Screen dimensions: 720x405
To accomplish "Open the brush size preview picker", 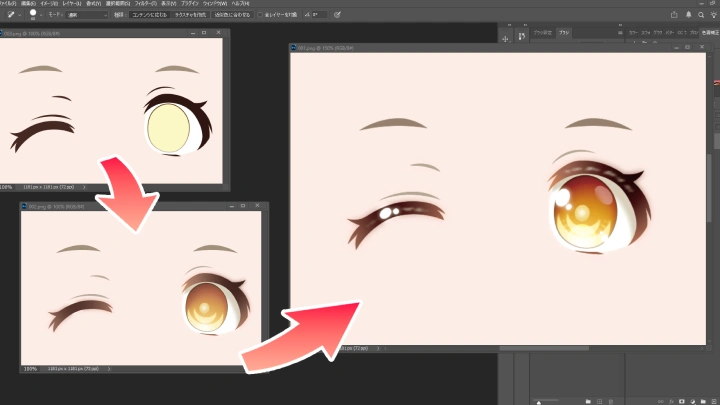I will 33,14.
